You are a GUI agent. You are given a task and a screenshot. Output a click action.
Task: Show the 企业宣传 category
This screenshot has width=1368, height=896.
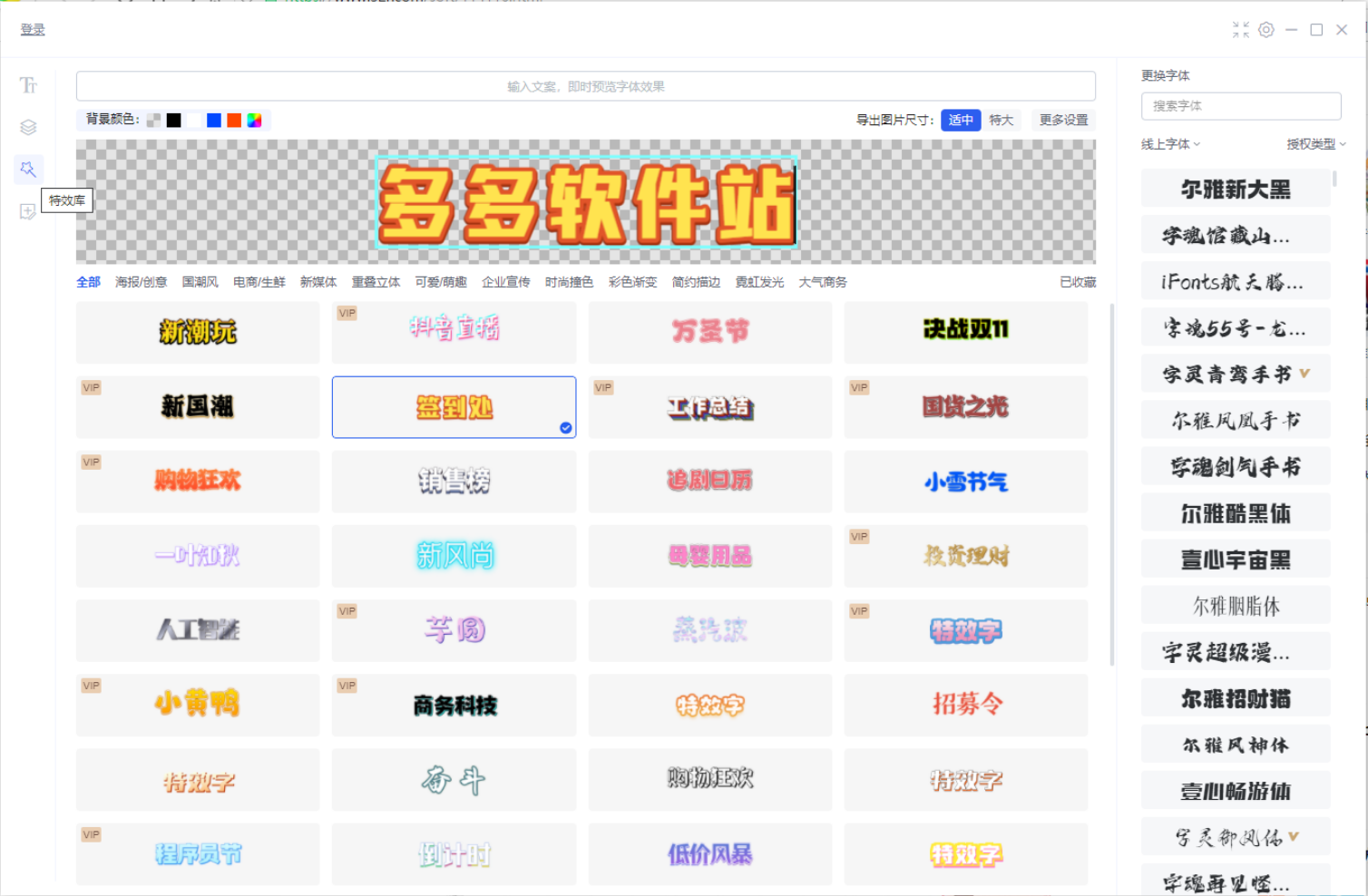click(x=505, y=282)
